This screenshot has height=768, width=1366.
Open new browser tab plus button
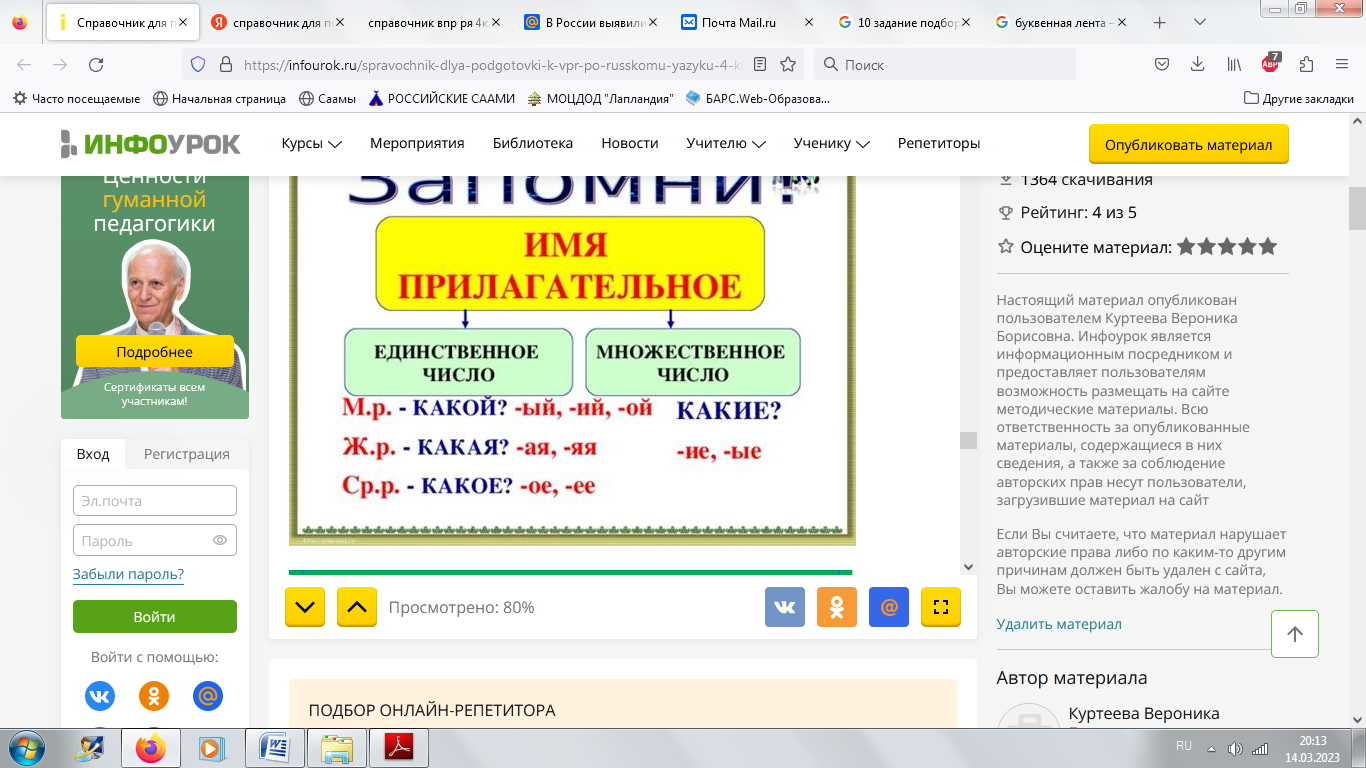pyautogui.click(x=1159, y=22)
